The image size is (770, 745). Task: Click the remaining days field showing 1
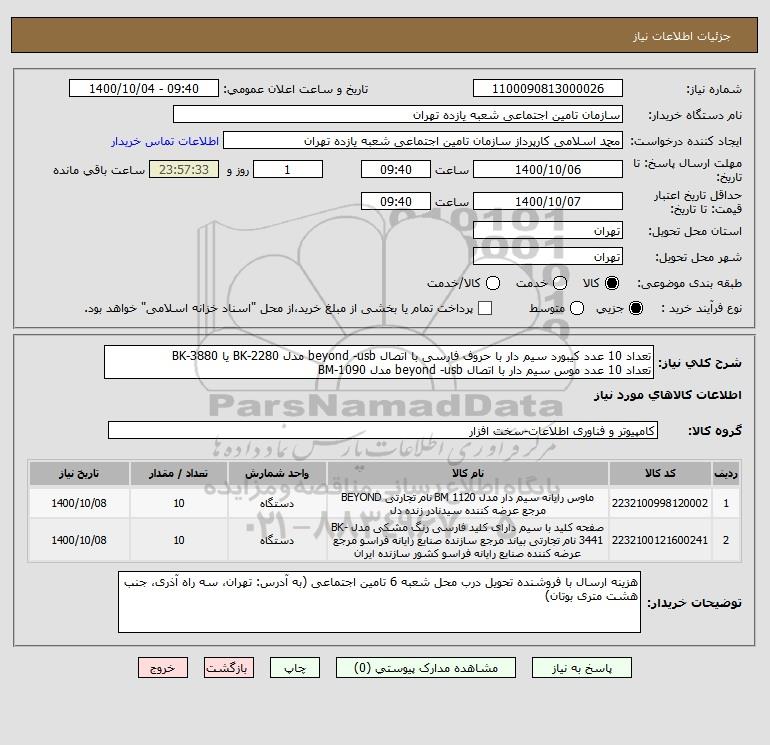[288, 169]
